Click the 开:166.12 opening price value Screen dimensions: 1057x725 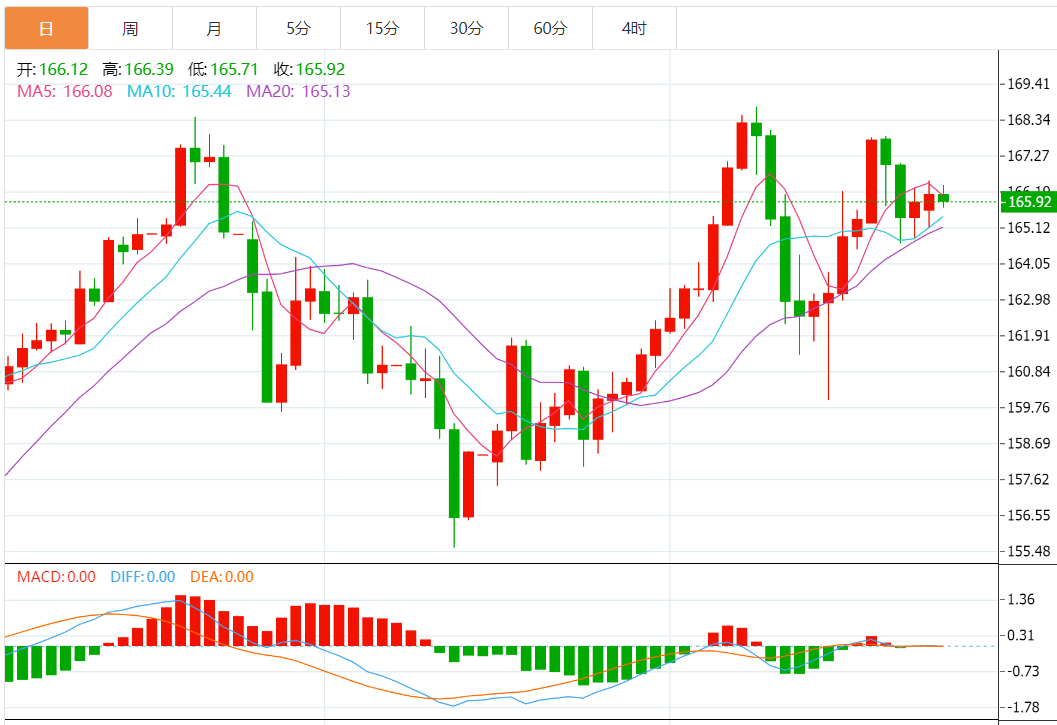click(x=53, y=69)
